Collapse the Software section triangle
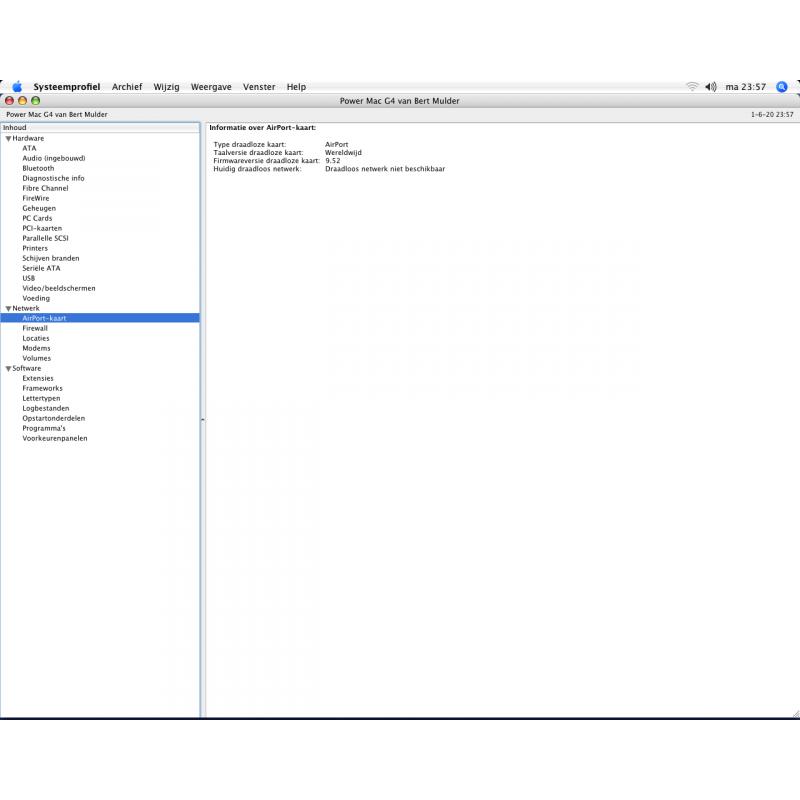This screenshot has height=800, width=800. [8, 369]
